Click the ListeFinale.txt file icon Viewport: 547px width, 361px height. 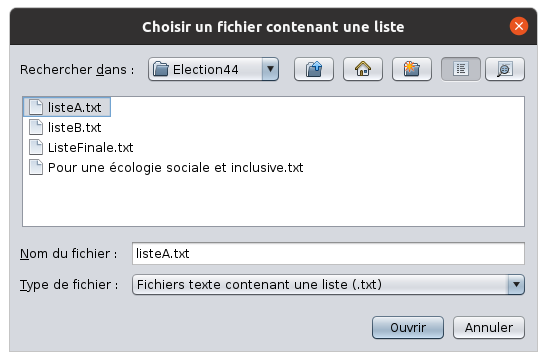[36, 147]
